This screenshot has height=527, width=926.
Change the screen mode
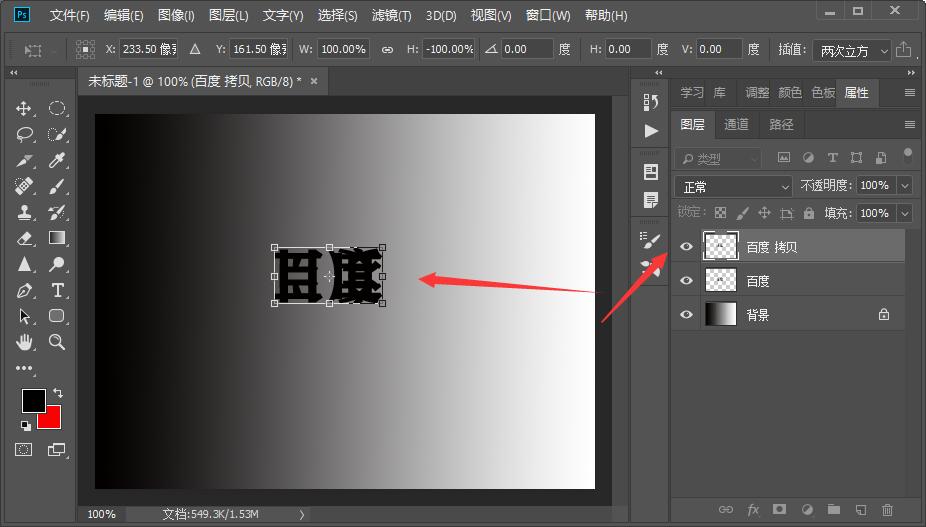click(56, 450)
